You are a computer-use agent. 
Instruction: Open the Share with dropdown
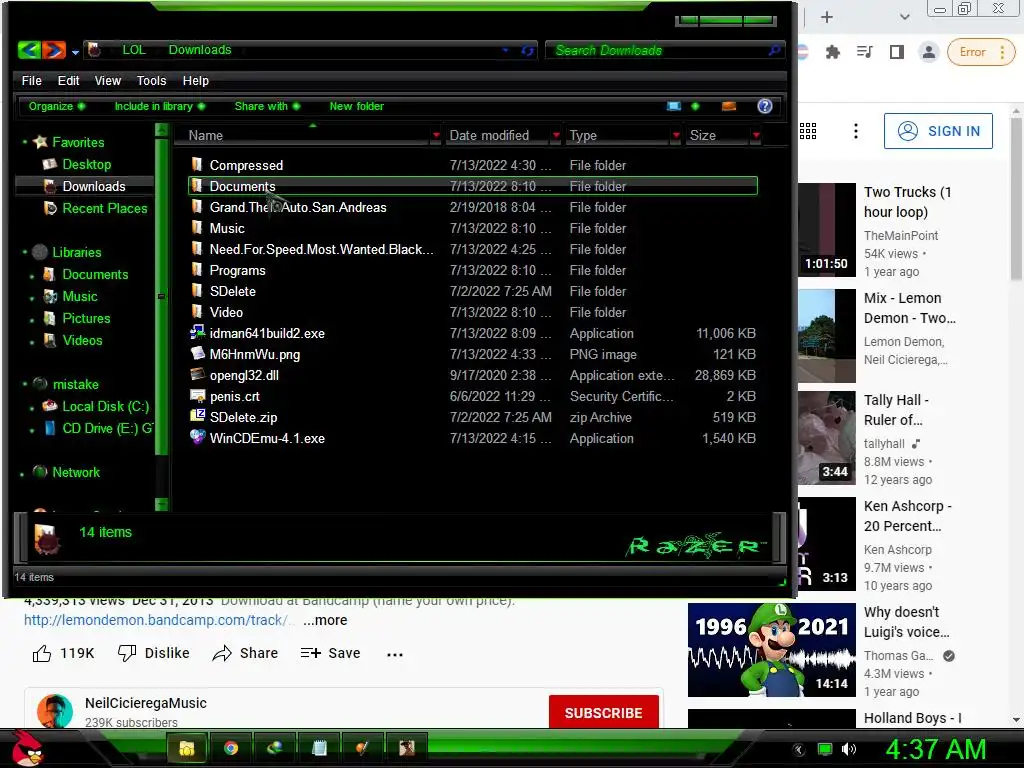click(268, 106)
